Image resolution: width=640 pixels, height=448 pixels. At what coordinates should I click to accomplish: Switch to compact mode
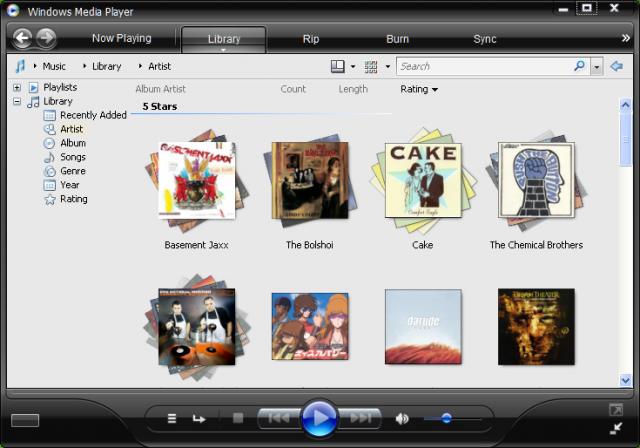[616, 428]
